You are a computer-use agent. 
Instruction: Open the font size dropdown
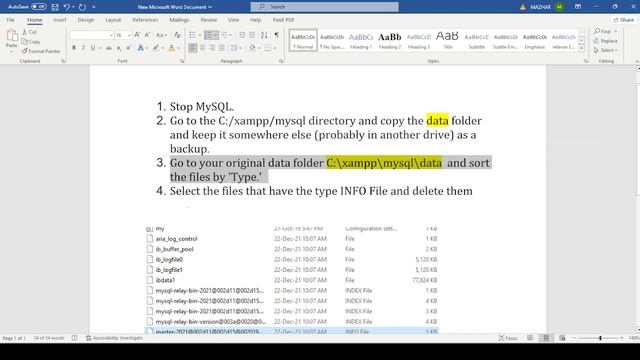pyautogui.click(x=129, y=36)
